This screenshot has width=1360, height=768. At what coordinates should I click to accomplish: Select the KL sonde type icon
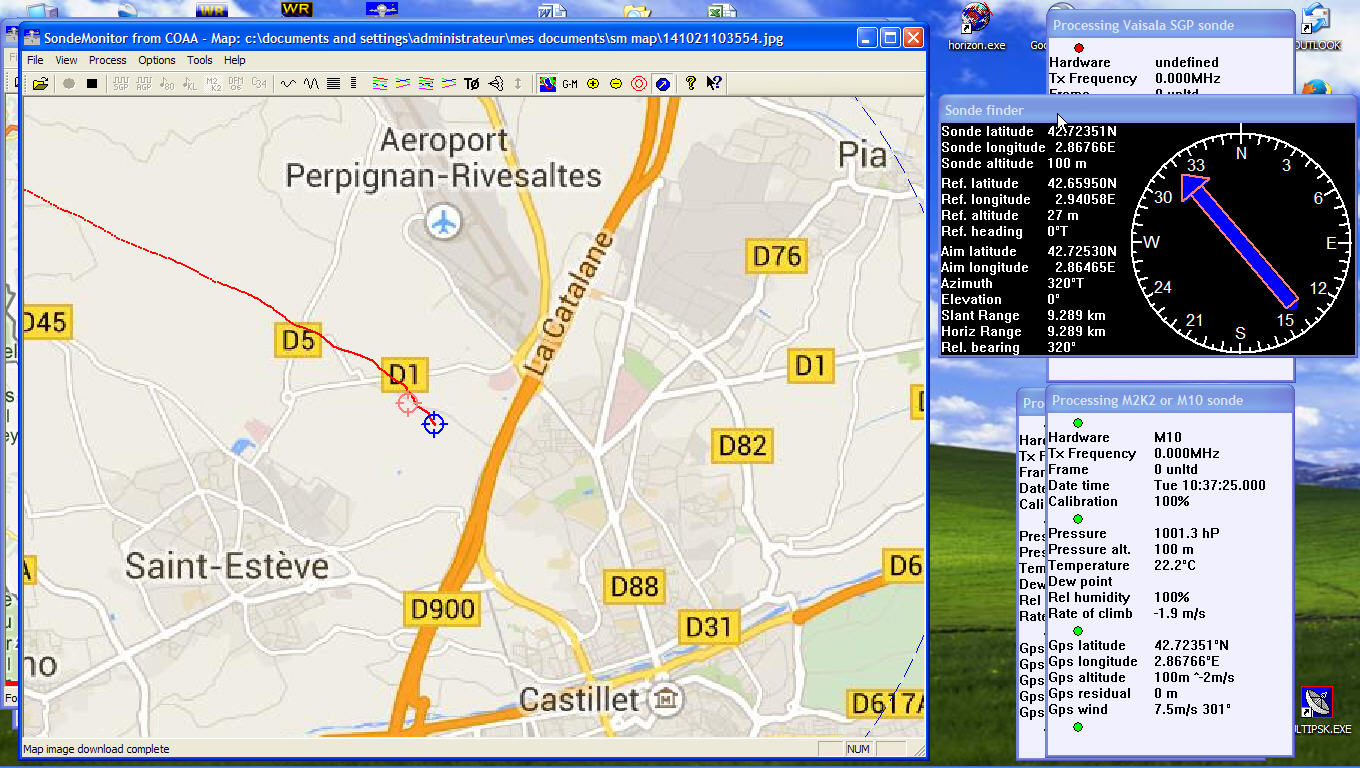[190, 84]
